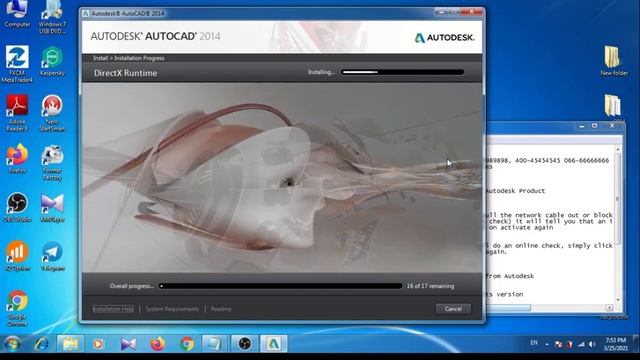Click the 'Autodesk Product' line in Notepad
The image size is (640, 360).
pos(516,191)
